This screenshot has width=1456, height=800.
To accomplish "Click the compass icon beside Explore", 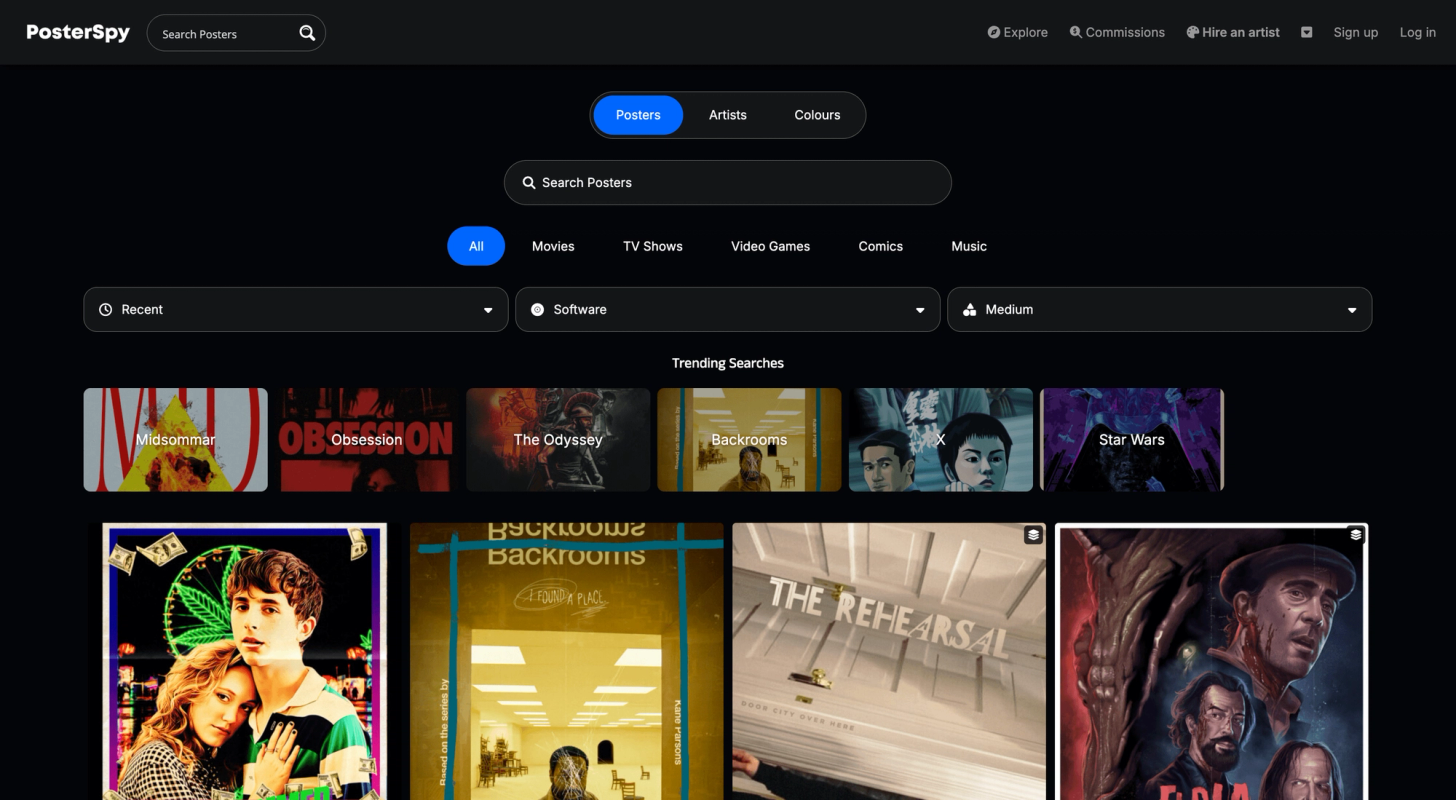I will click(994, 32).
